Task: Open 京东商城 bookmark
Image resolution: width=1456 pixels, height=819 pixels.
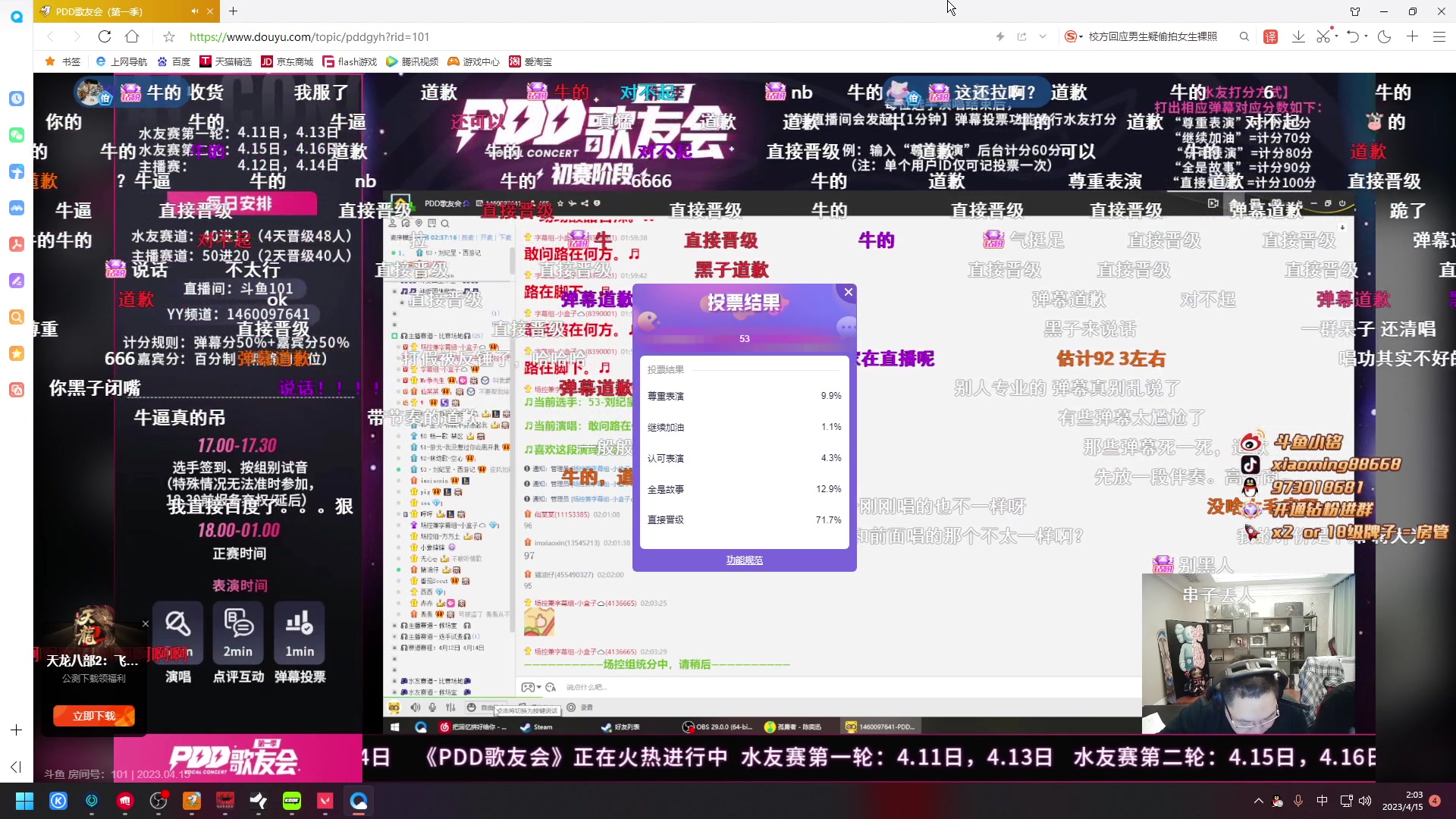Action: (x=287, y=61)
